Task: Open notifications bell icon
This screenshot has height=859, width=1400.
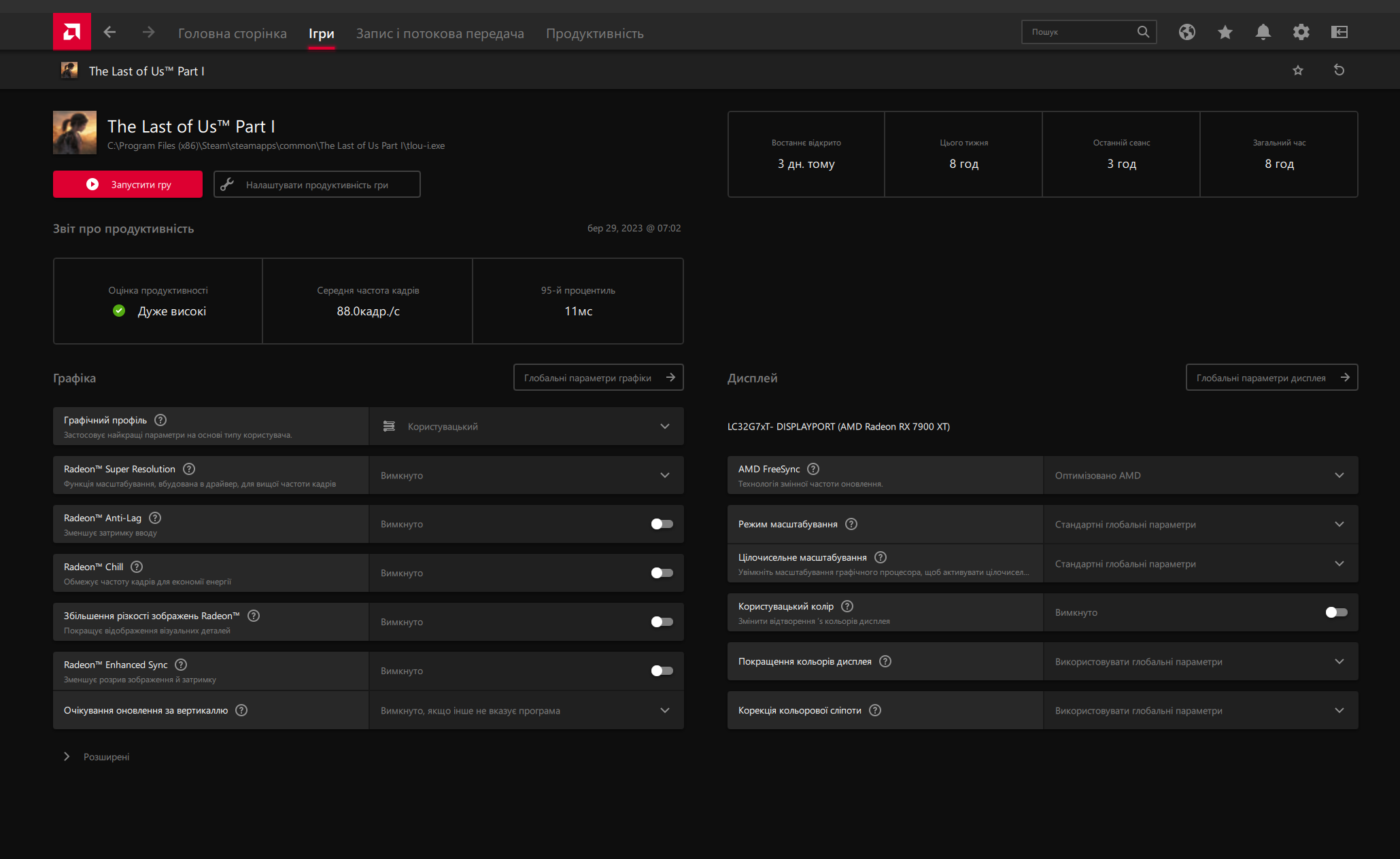Action: tap(1263, 32)
